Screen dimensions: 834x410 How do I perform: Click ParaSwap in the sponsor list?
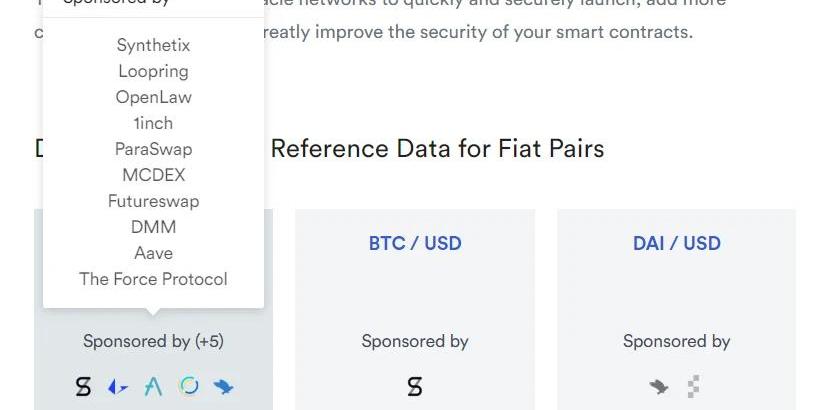tap(153, 149)
